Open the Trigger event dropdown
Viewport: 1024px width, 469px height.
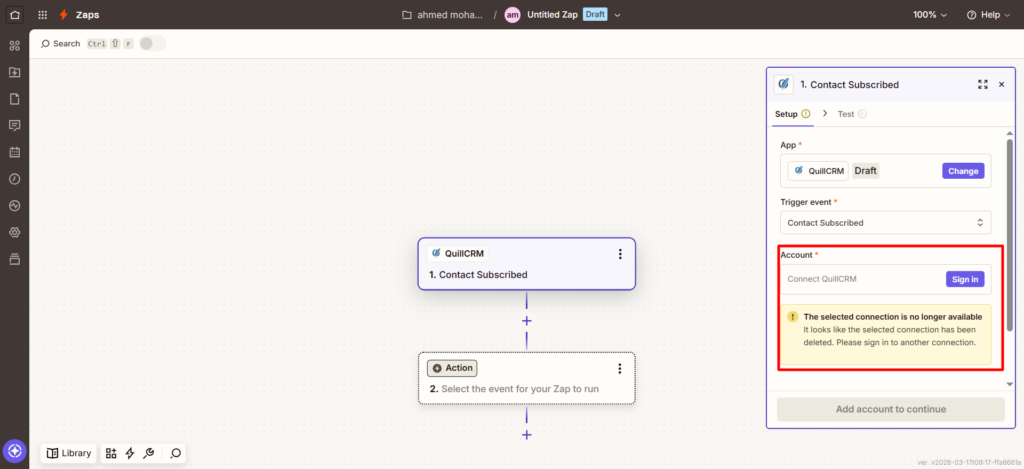click(885, 223)
